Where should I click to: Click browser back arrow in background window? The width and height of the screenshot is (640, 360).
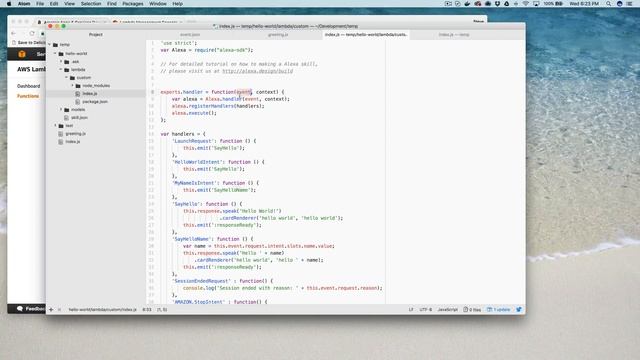coord(13,33)
